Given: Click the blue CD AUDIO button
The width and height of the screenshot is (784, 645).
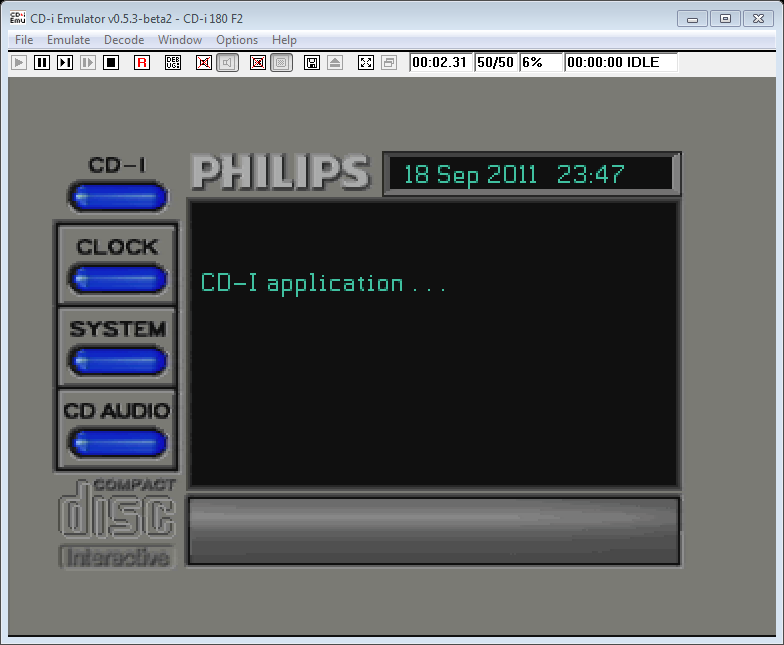Looking at the screenshot, I should point(118,442).
